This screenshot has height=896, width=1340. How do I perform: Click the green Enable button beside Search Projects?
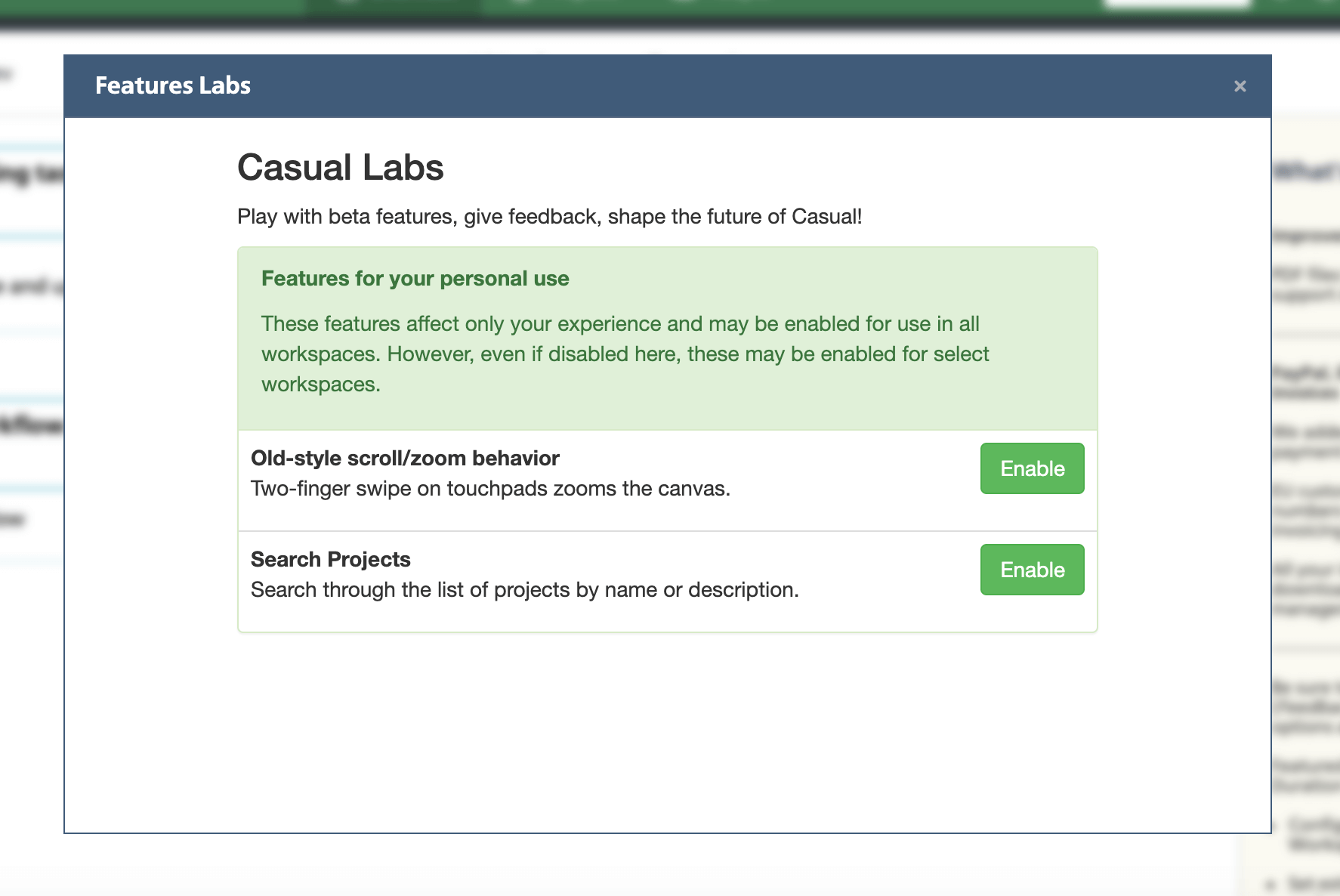click(1032, 569)
